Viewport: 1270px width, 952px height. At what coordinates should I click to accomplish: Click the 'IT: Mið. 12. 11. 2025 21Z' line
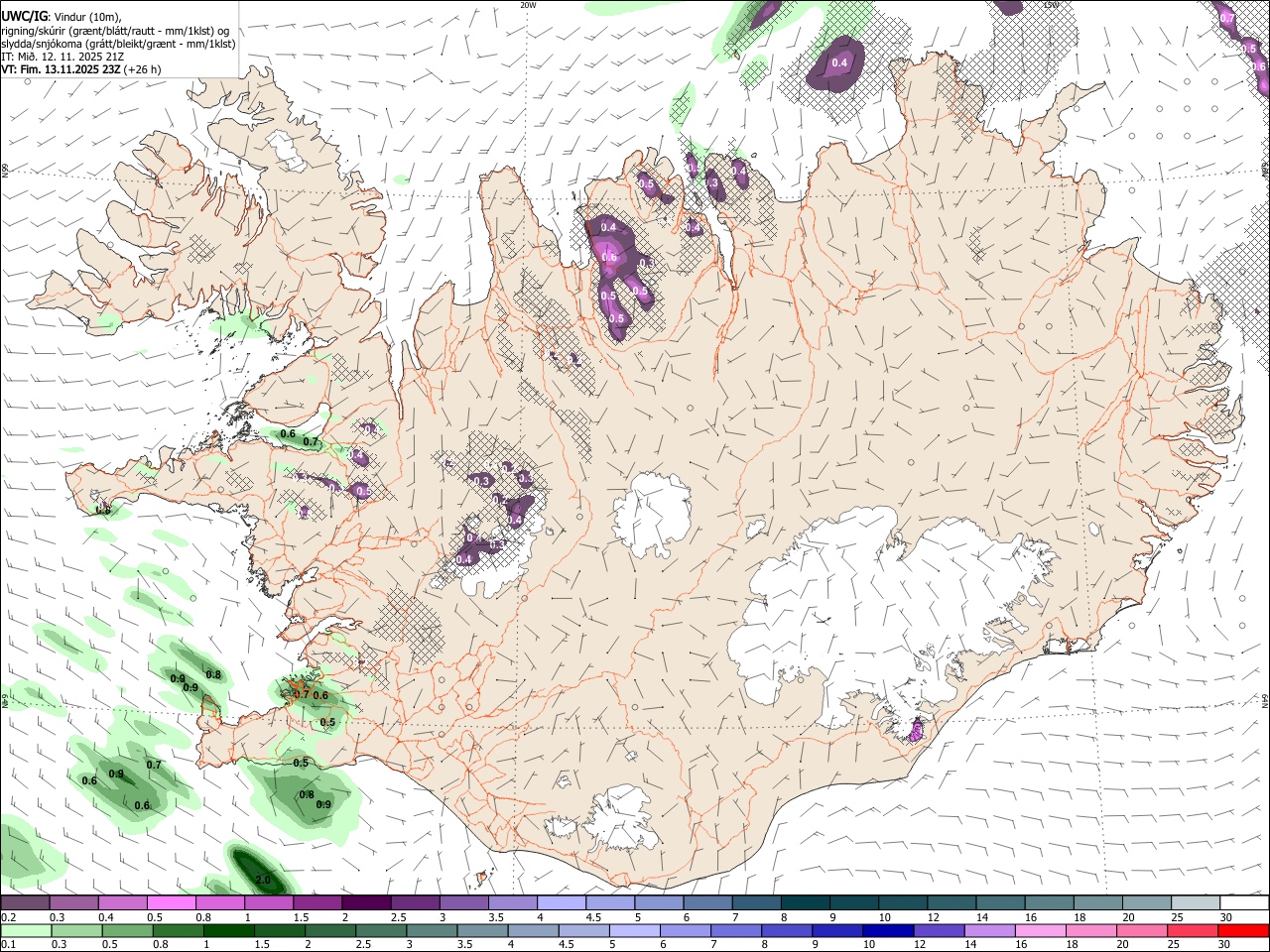[x=64, y=57]
